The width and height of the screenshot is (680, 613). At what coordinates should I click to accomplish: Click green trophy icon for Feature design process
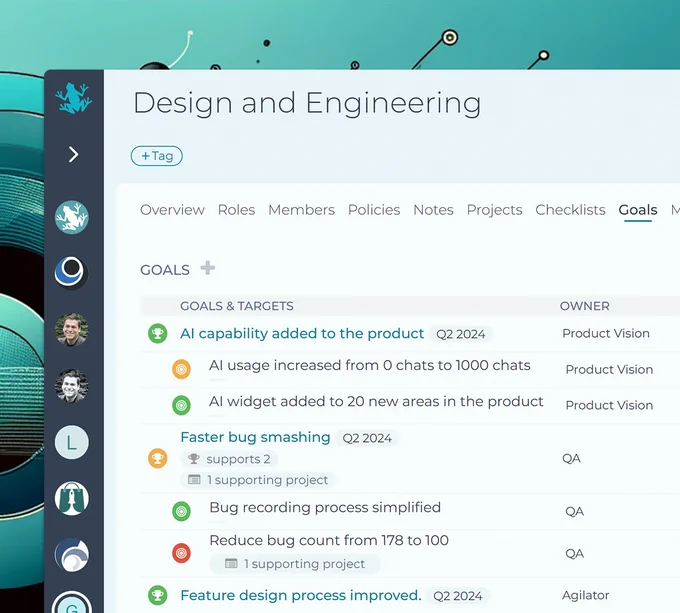click(x=158, y=595)
